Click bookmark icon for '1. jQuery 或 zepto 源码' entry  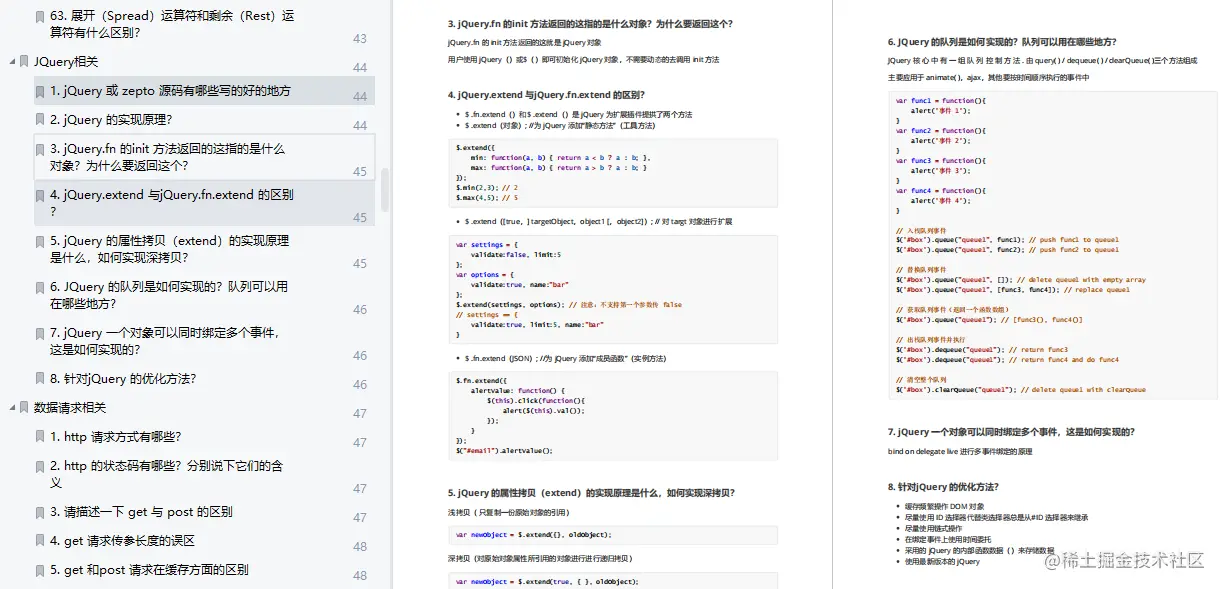tap(39, 91)
